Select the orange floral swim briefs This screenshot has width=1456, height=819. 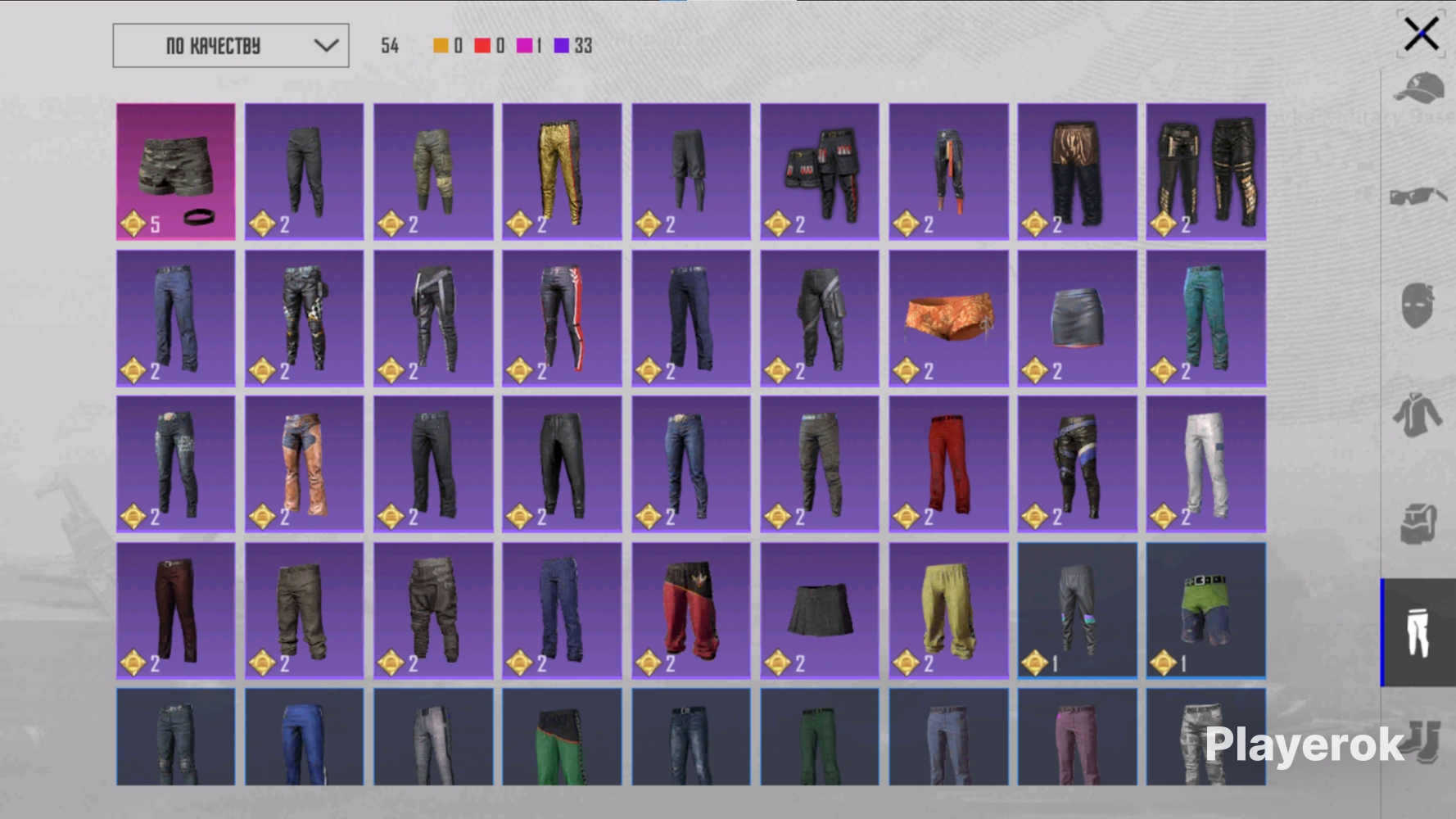point(948,318)
